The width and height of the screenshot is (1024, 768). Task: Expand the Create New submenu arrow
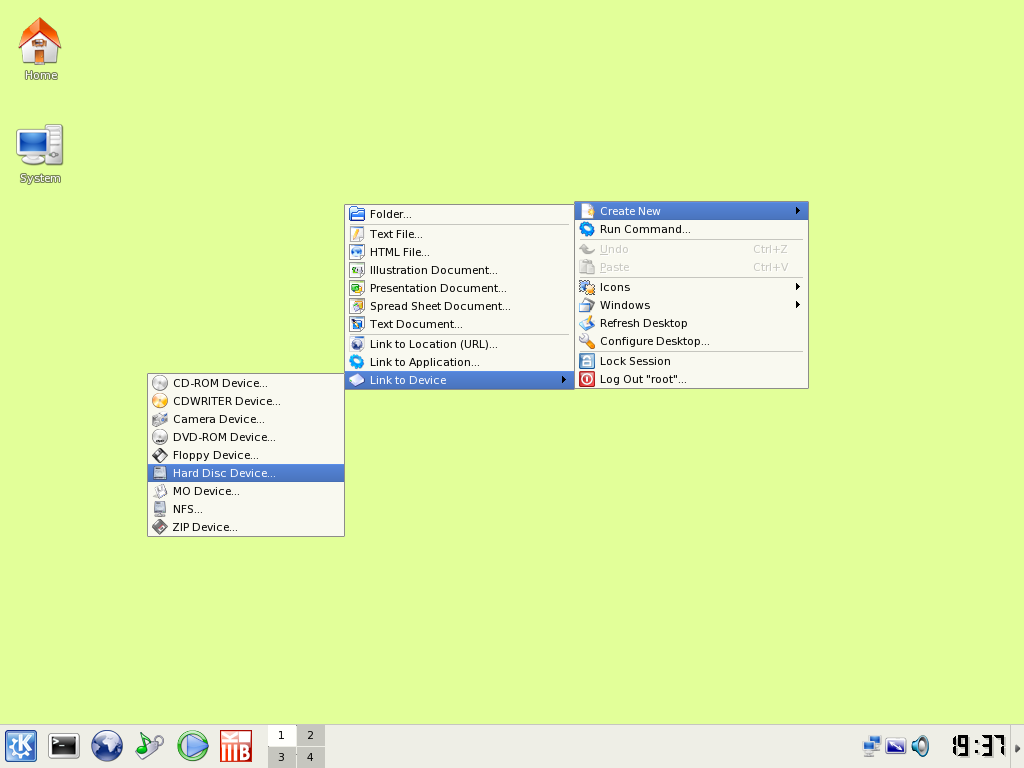798,211
